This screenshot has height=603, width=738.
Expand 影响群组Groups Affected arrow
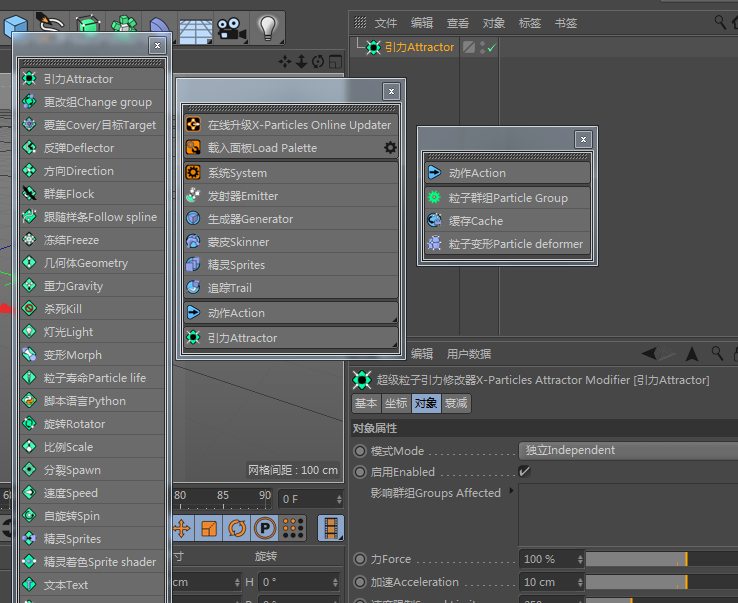point(511,491)
